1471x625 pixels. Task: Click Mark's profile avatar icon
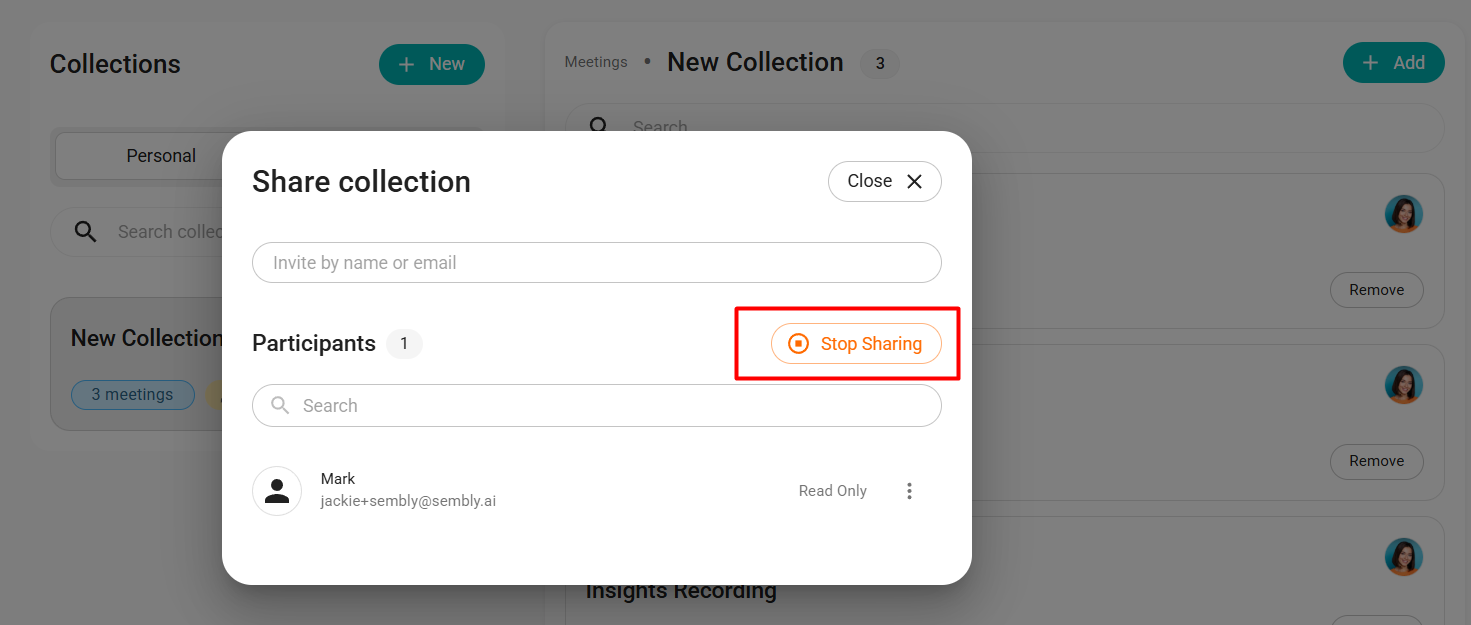(277, 491)
